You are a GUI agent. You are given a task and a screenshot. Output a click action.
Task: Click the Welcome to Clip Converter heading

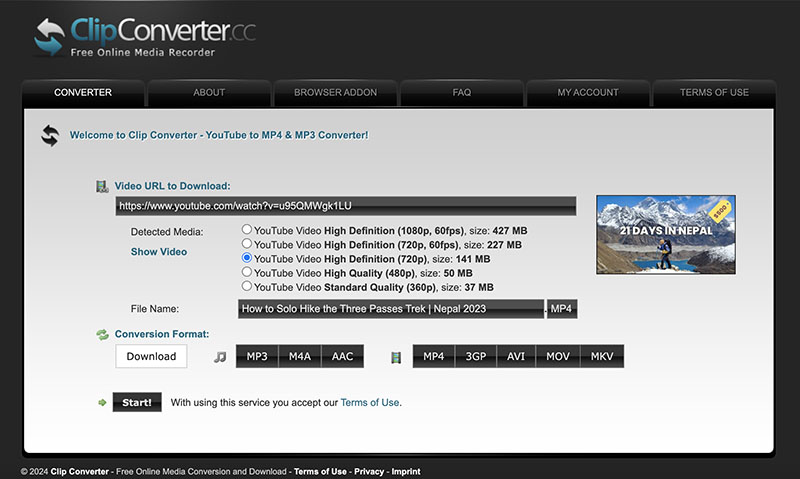click(219, 135)
